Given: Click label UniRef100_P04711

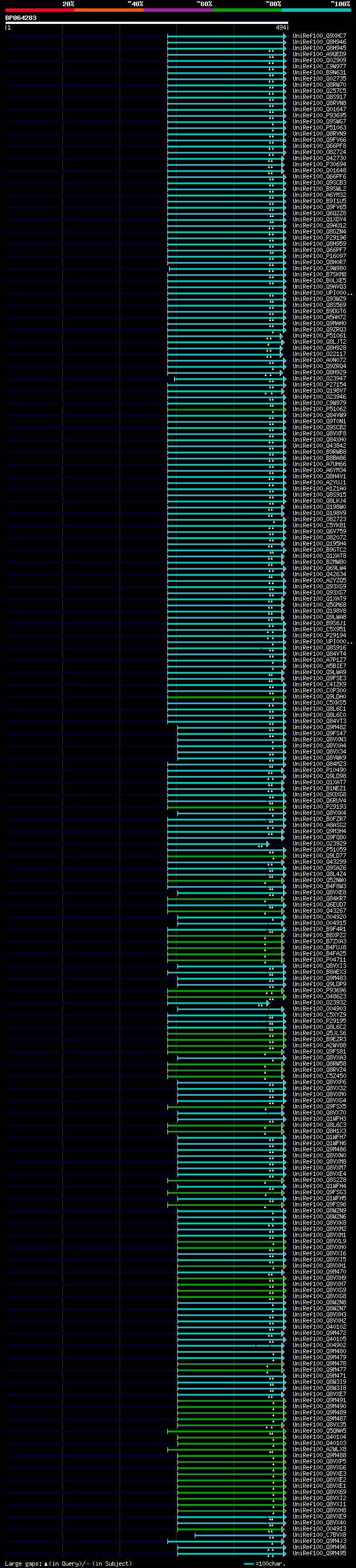Looking at the screenshot, I should (319, 960).
